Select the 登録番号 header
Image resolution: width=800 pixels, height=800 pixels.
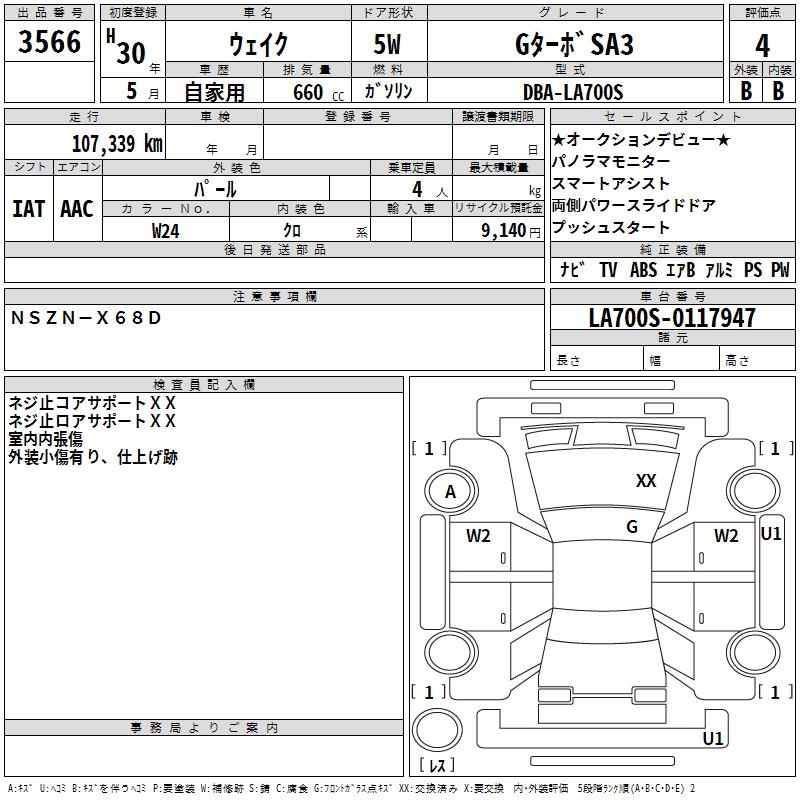(x=358, y=116)
